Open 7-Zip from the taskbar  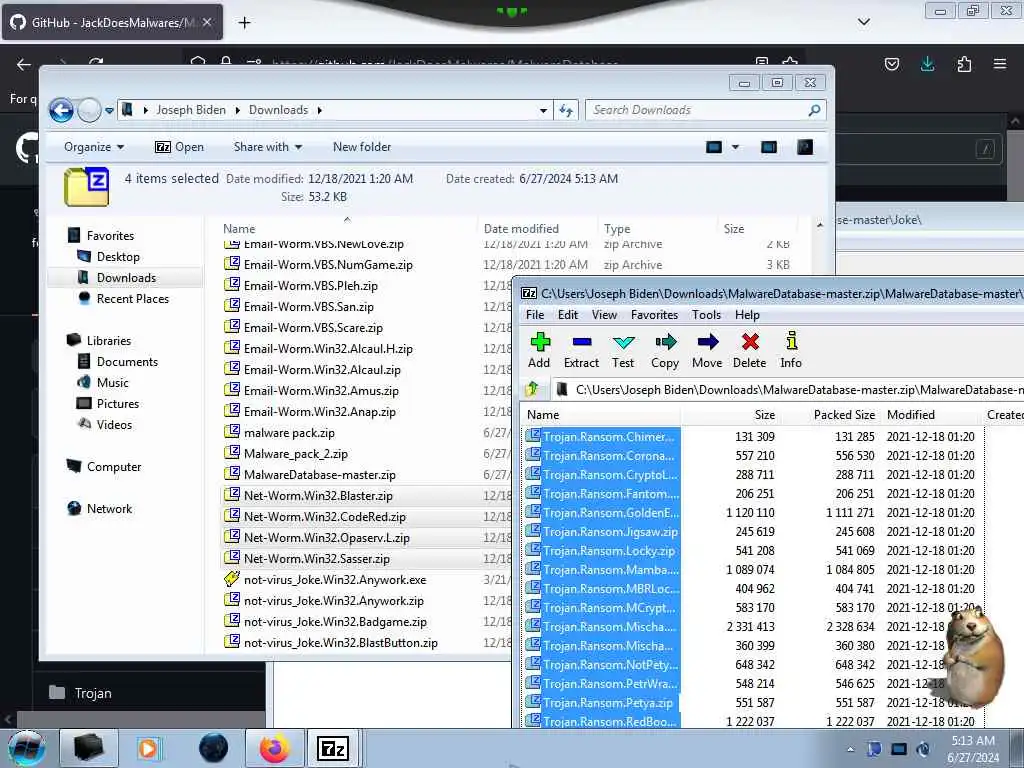coord(332,748)
